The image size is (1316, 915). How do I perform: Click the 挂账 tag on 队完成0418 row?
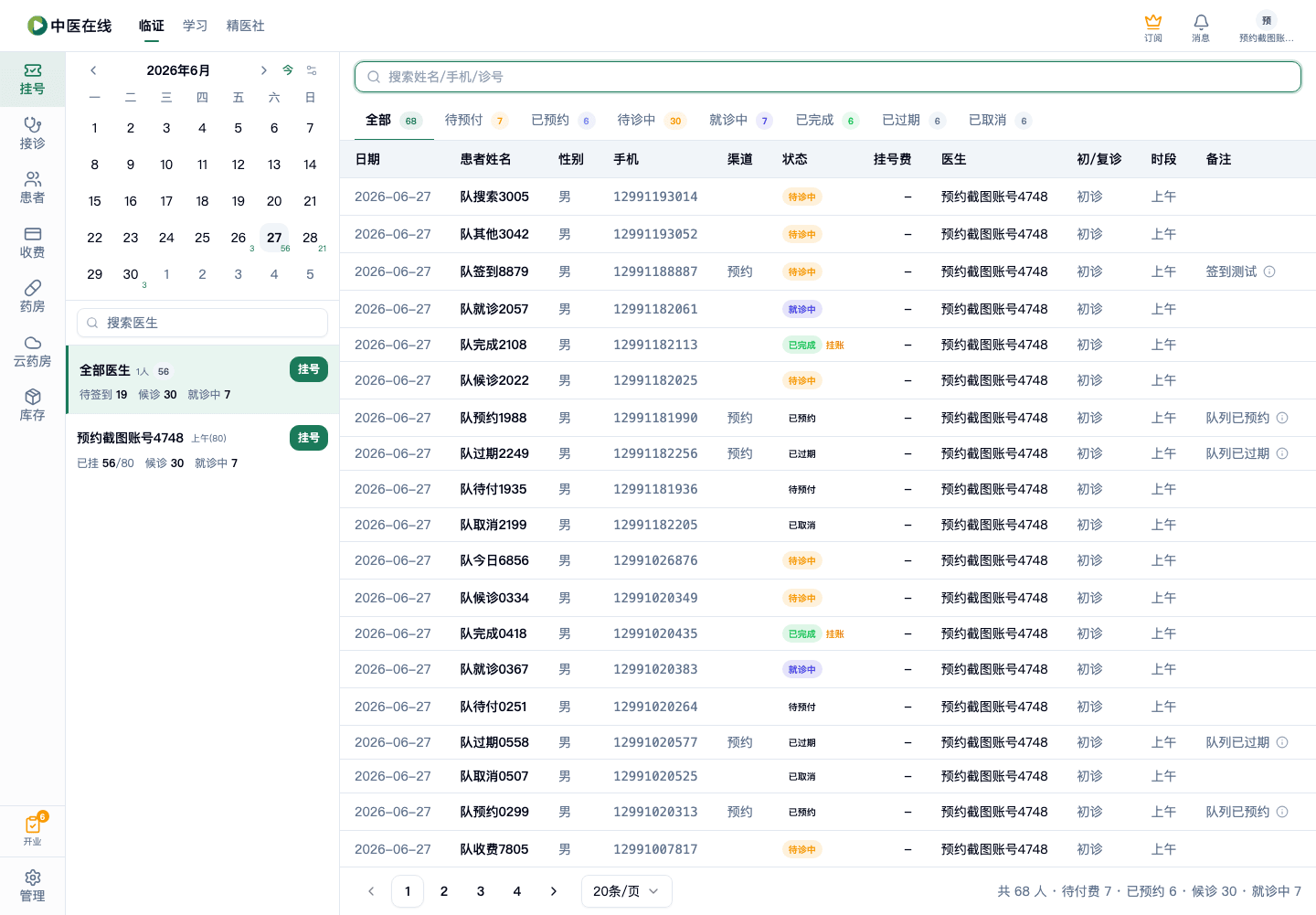[x=835, y=633]
